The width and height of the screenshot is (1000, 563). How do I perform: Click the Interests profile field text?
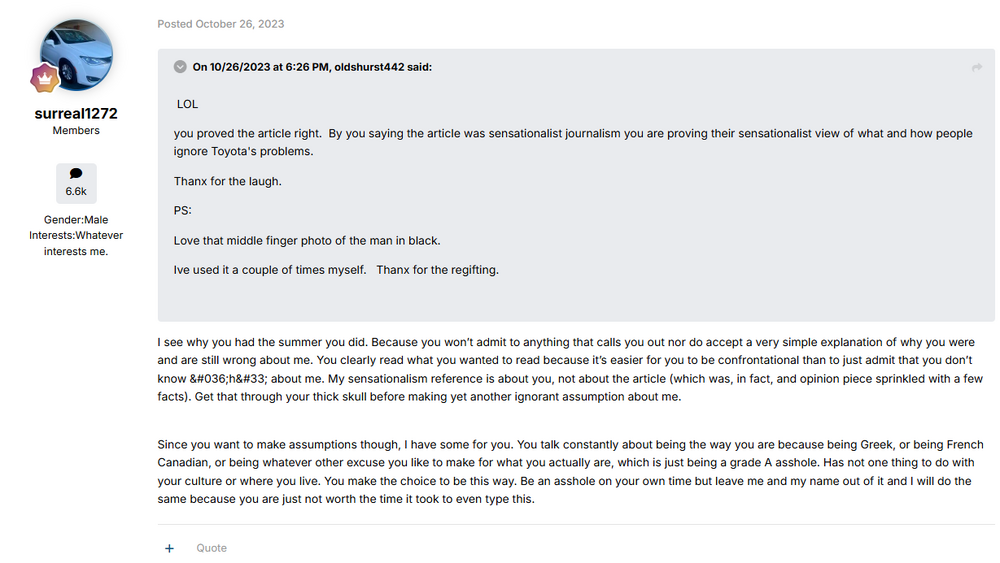pyautogui.click(x=76, y=243)
